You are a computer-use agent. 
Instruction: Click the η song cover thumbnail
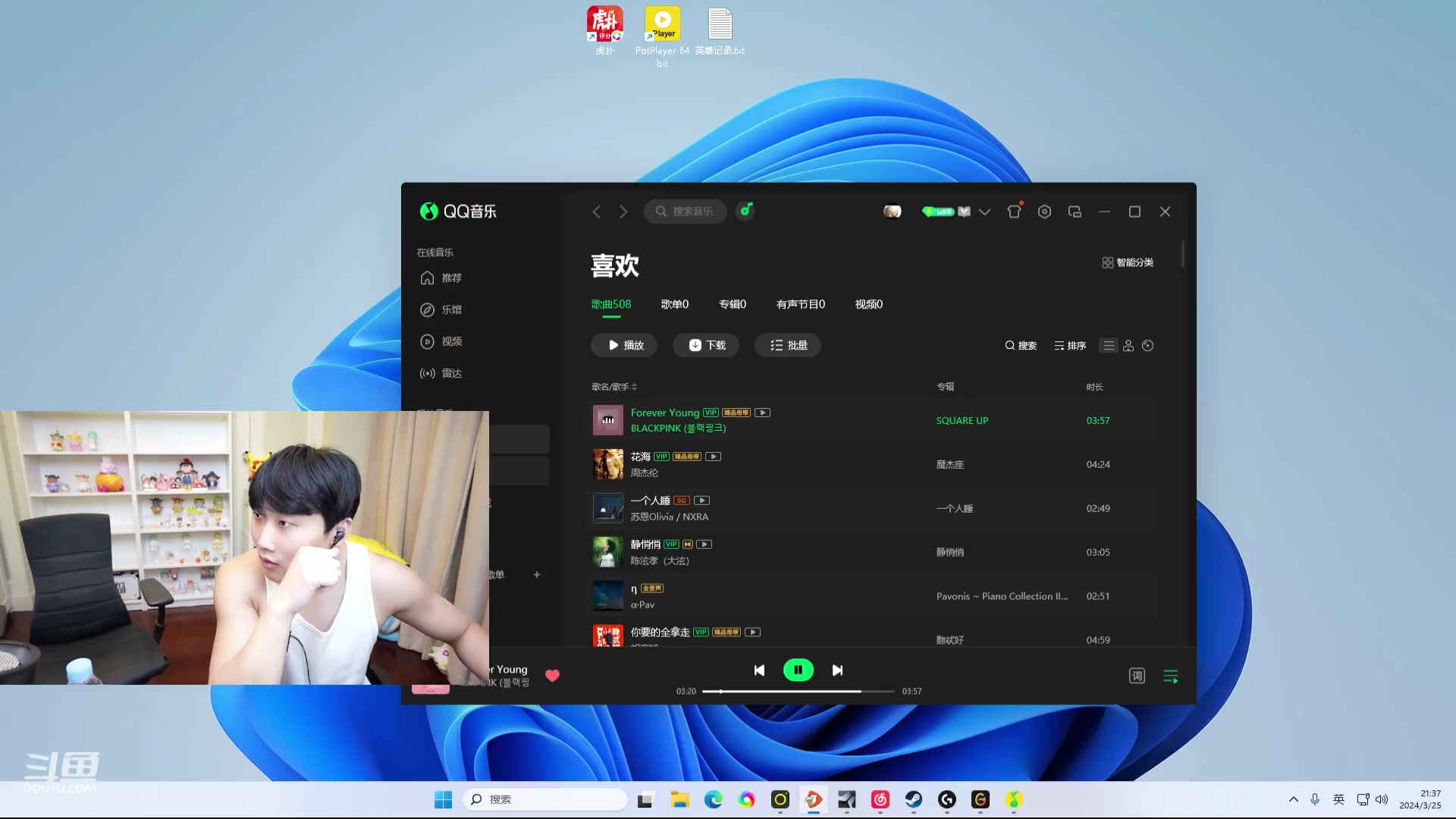click(x=608, y=596)
